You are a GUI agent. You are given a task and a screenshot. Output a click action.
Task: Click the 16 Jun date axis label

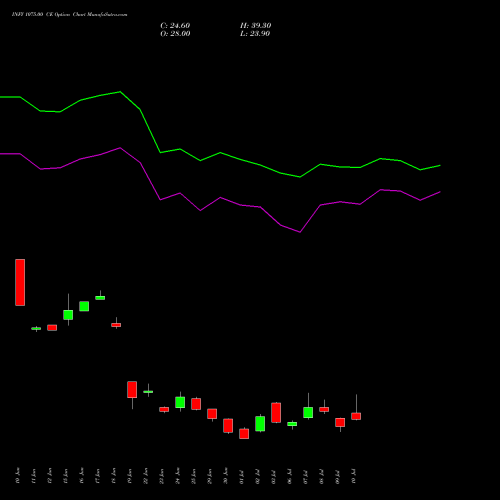point(82,476)
